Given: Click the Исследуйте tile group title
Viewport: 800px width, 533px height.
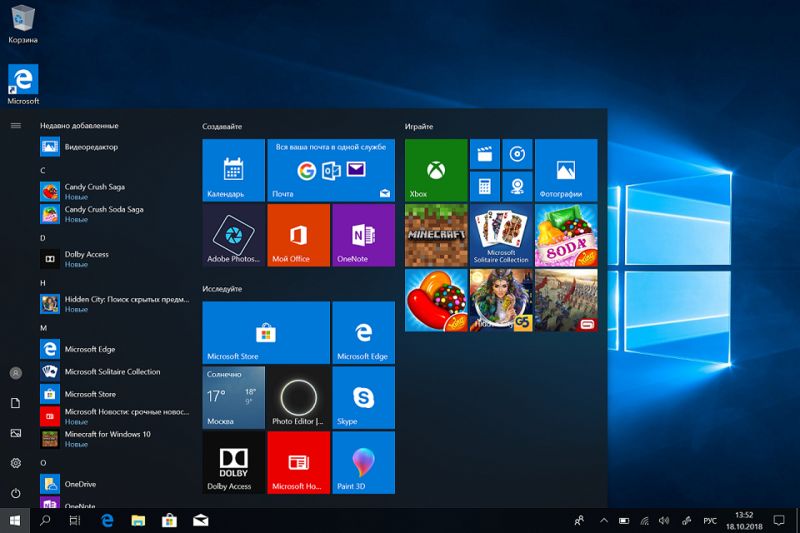Looking at the screenshot, I should [x=222, y=289].
